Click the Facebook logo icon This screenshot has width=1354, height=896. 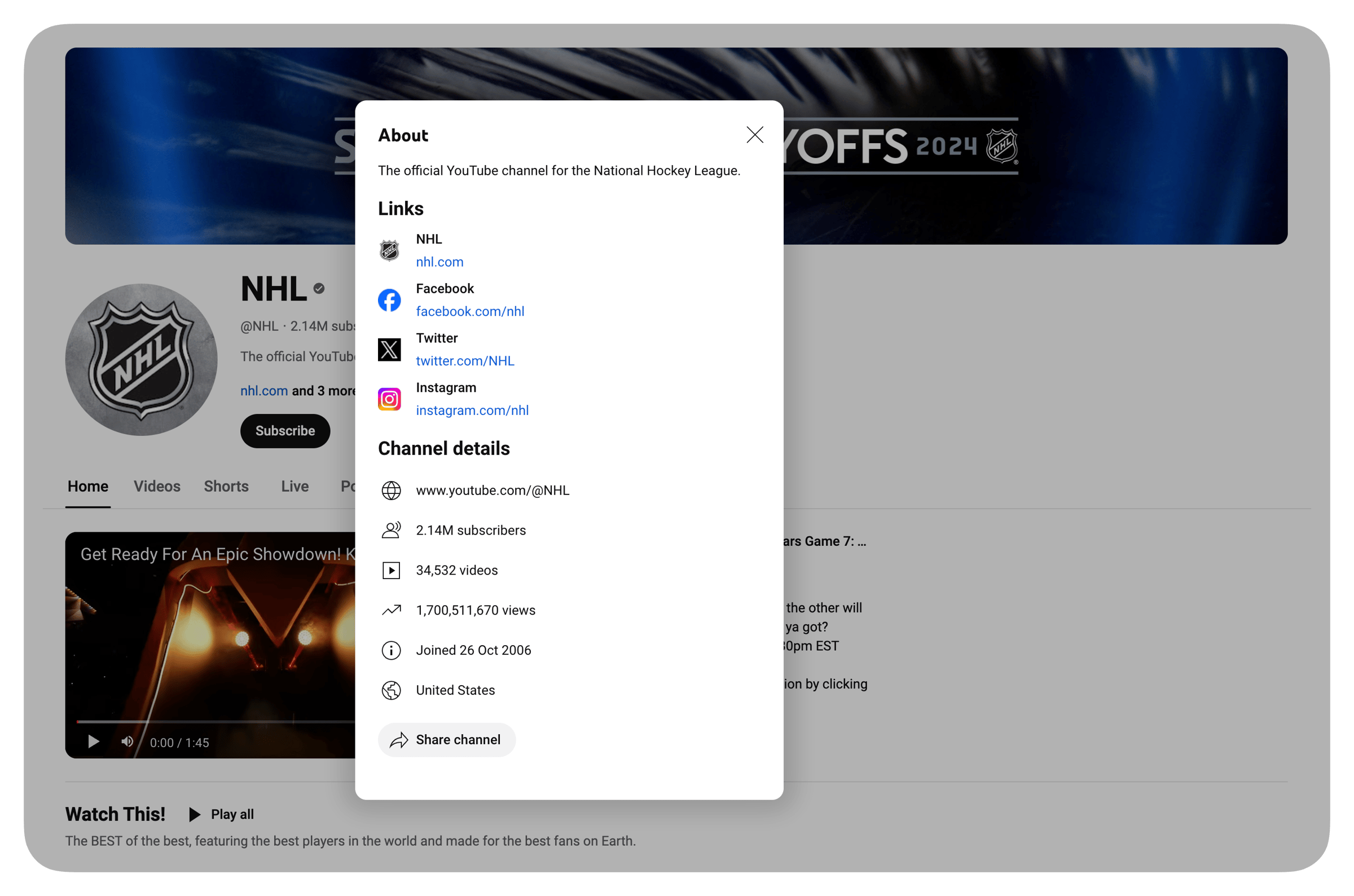(x=389, y=300)
